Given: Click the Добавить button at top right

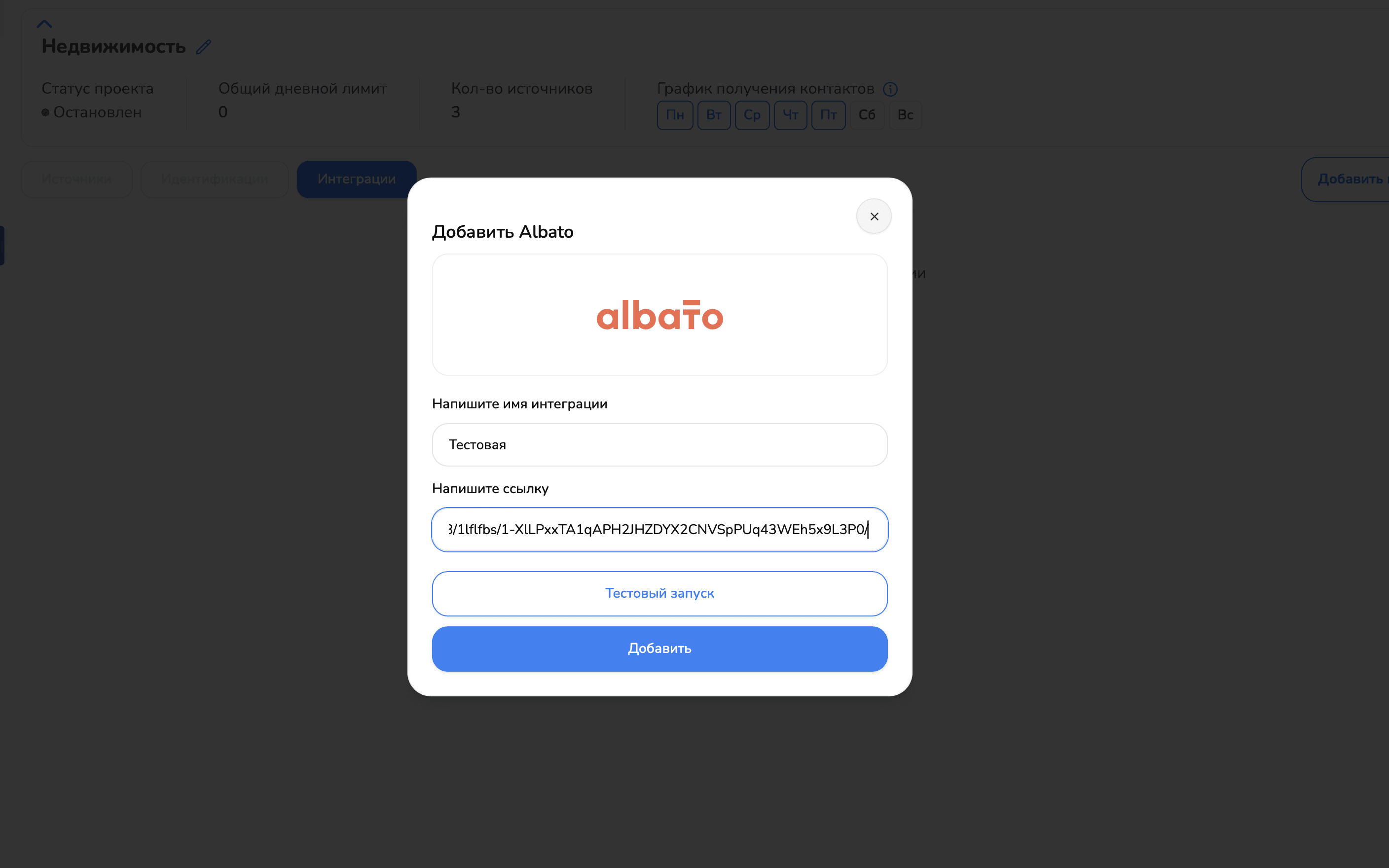Looking at the screenshot, I should 1354,179.
